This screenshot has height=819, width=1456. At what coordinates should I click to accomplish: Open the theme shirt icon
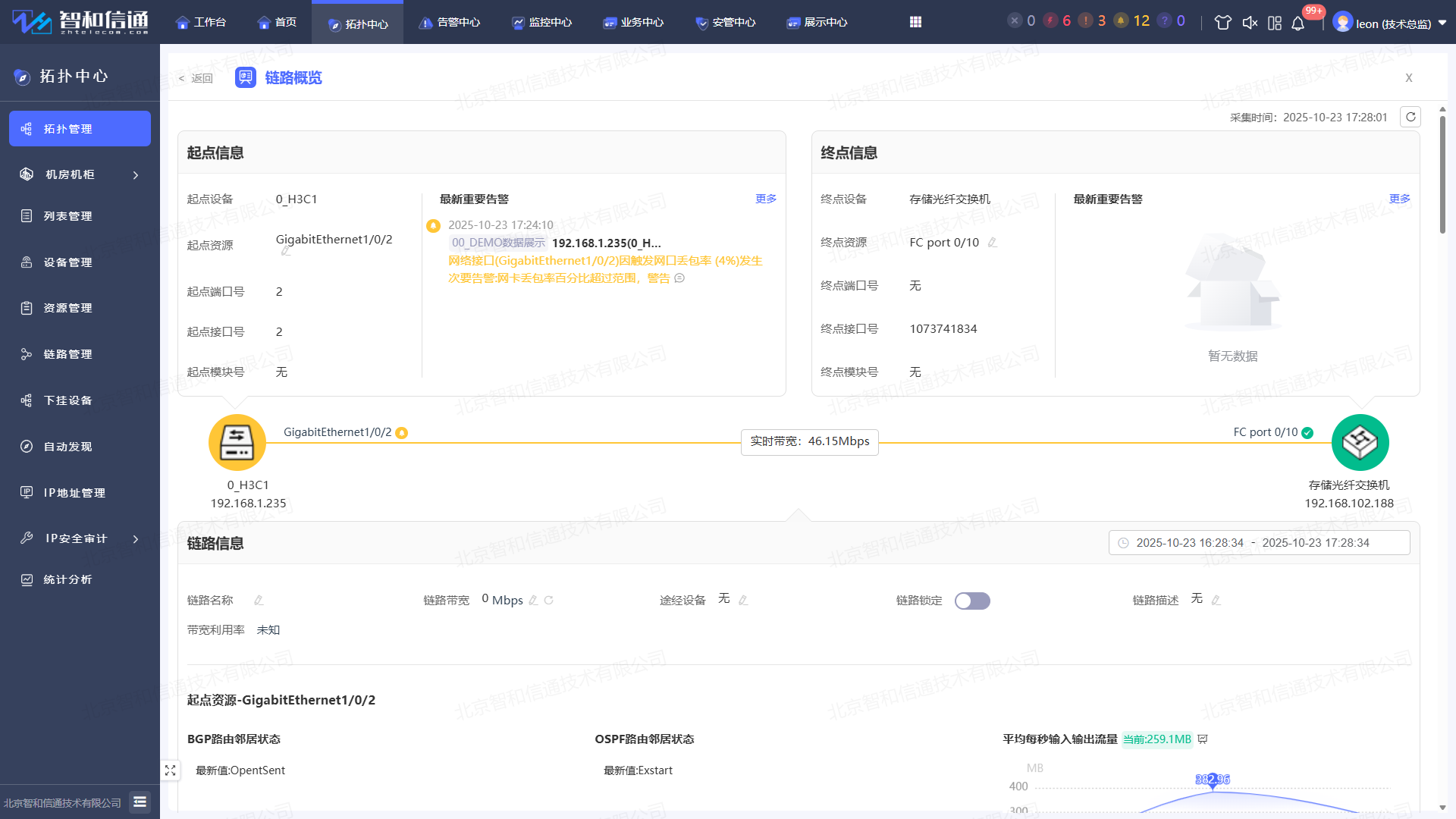(x=1222, y=23)
